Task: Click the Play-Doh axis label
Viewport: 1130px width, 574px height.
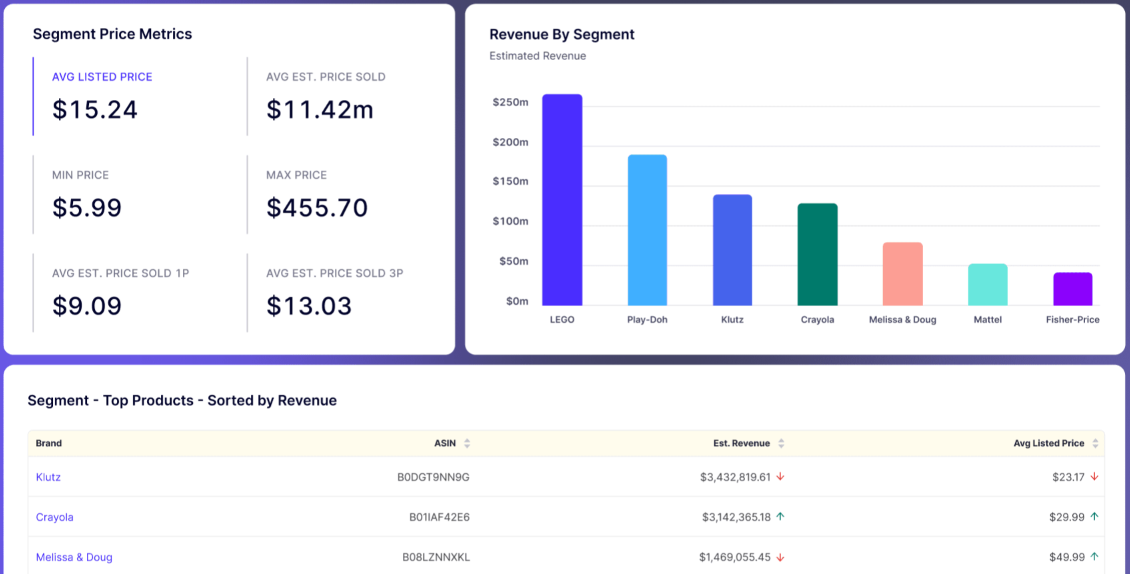Action: point(647,319)
